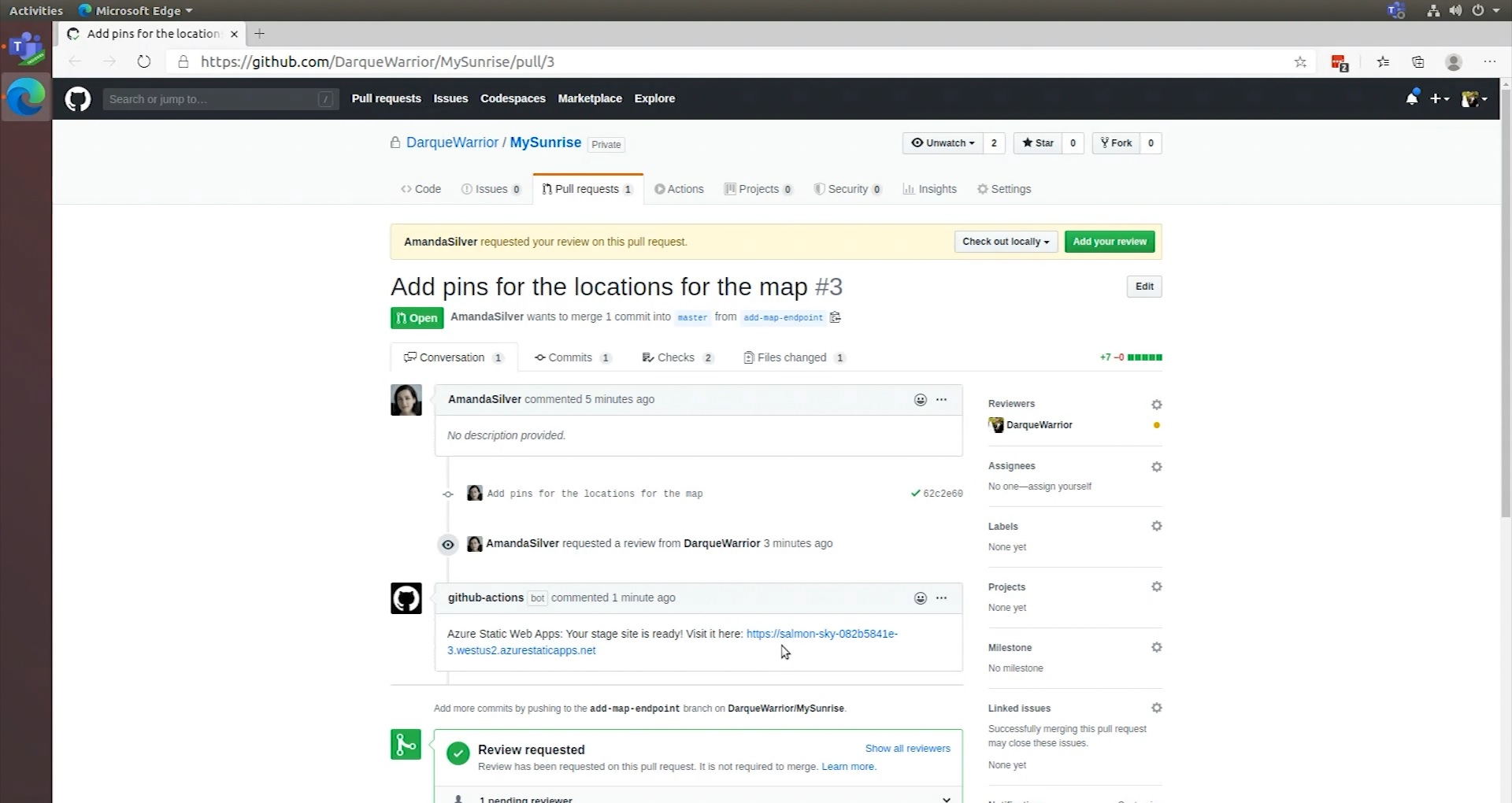Open the create new plus dropdown
This screenshot has width=1512, height=803.
(x=1439, y=98)
